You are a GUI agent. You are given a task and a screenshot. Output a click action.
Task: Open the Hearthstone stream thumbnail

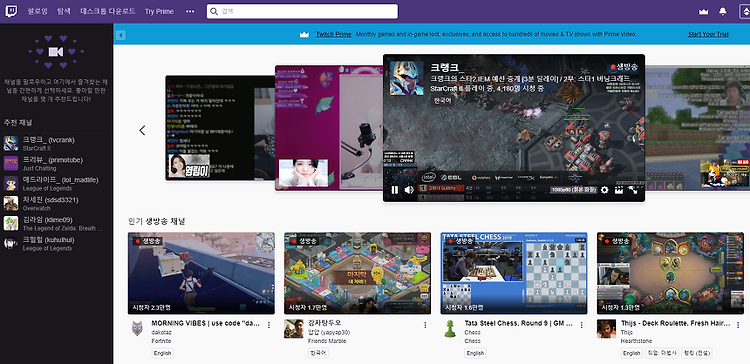[x=670, y=273]
